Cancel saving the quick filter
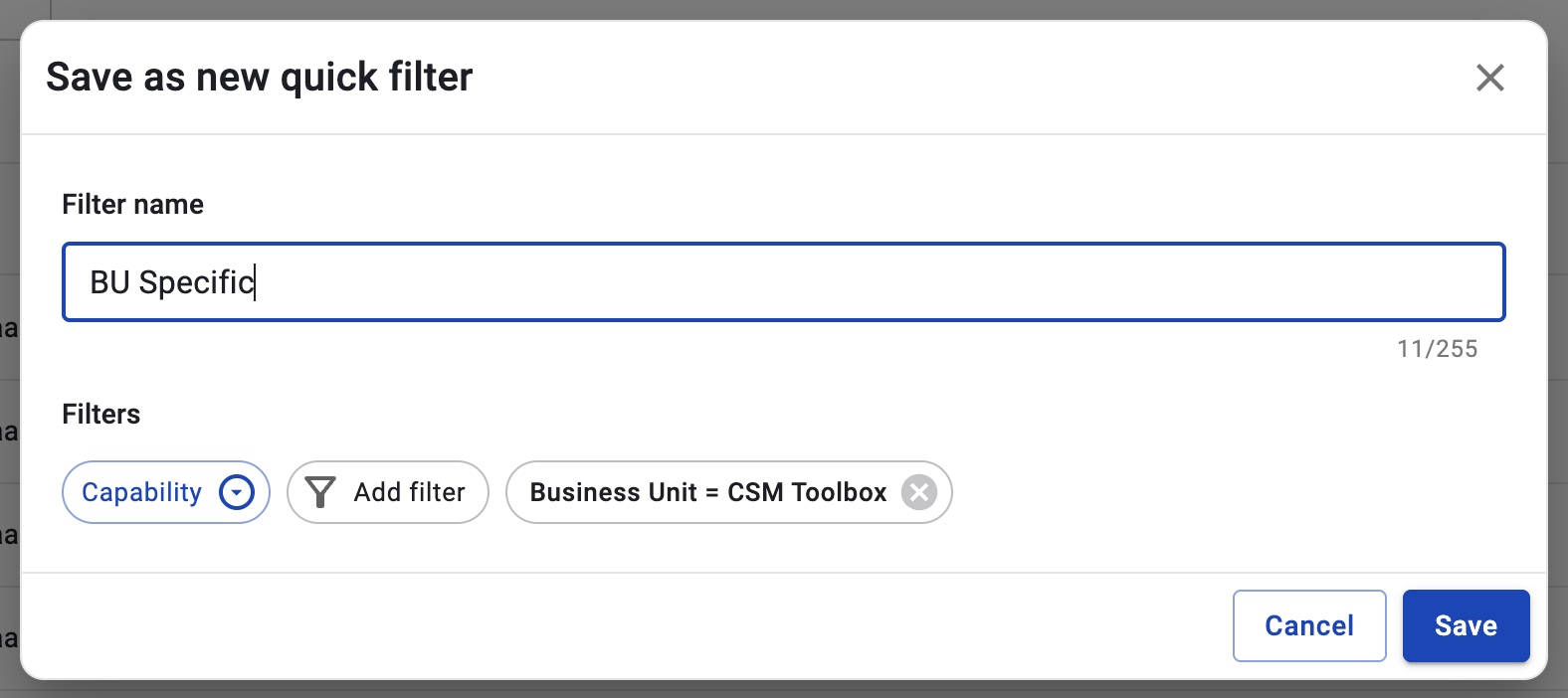This screenshot has height=698, width=1568. coord(1309,625)
